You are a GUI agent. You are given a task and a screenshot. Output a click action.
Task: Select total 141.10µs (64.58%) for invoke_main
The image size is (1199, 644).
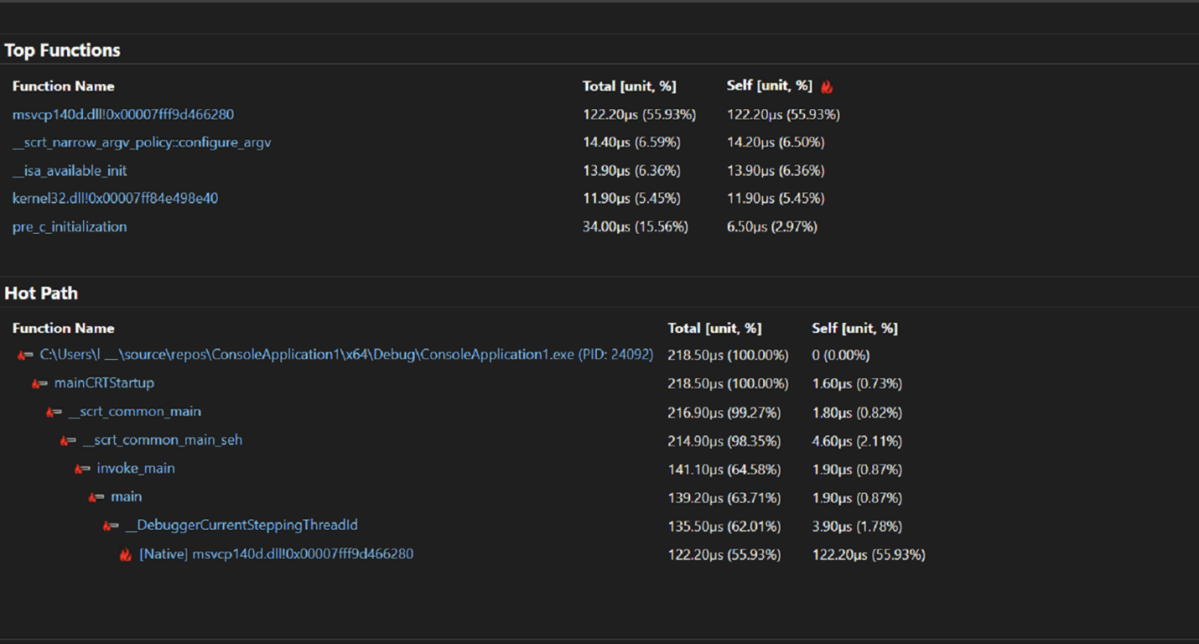724,469
